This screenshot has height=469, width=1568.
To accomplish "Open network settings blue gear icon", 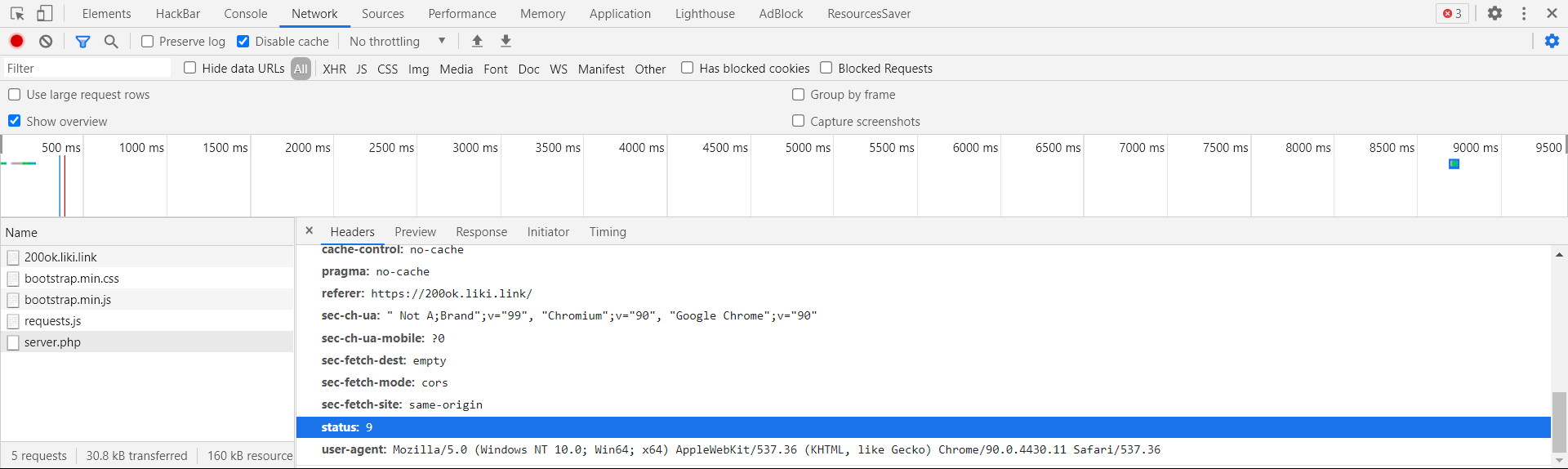I will pyautogui.click(x=1552, y=41).
